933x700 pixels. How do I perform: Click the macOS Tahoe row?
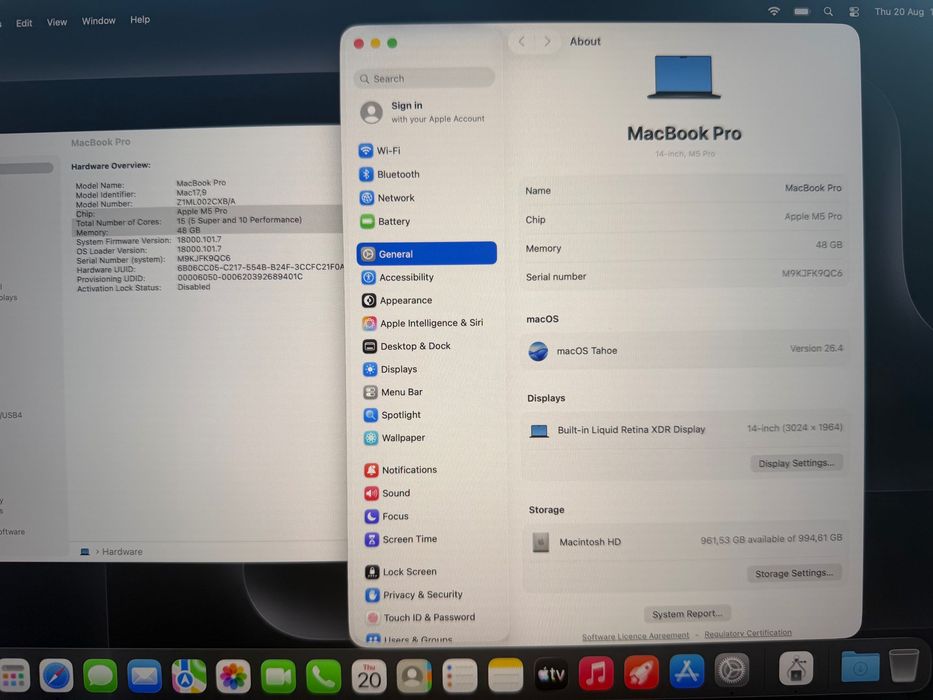coord(684,350)
